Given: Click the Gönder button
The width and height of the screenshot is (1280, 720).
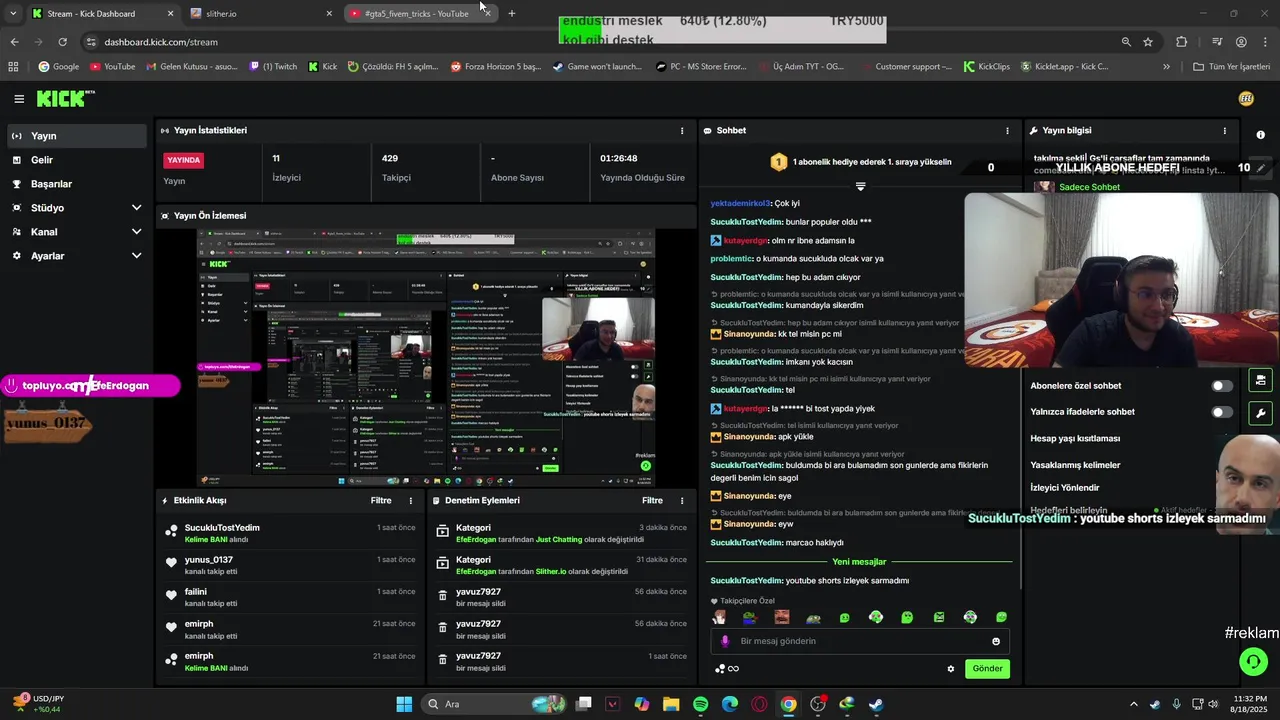Looking at the screenshot, I should click(x=987, y=669).
